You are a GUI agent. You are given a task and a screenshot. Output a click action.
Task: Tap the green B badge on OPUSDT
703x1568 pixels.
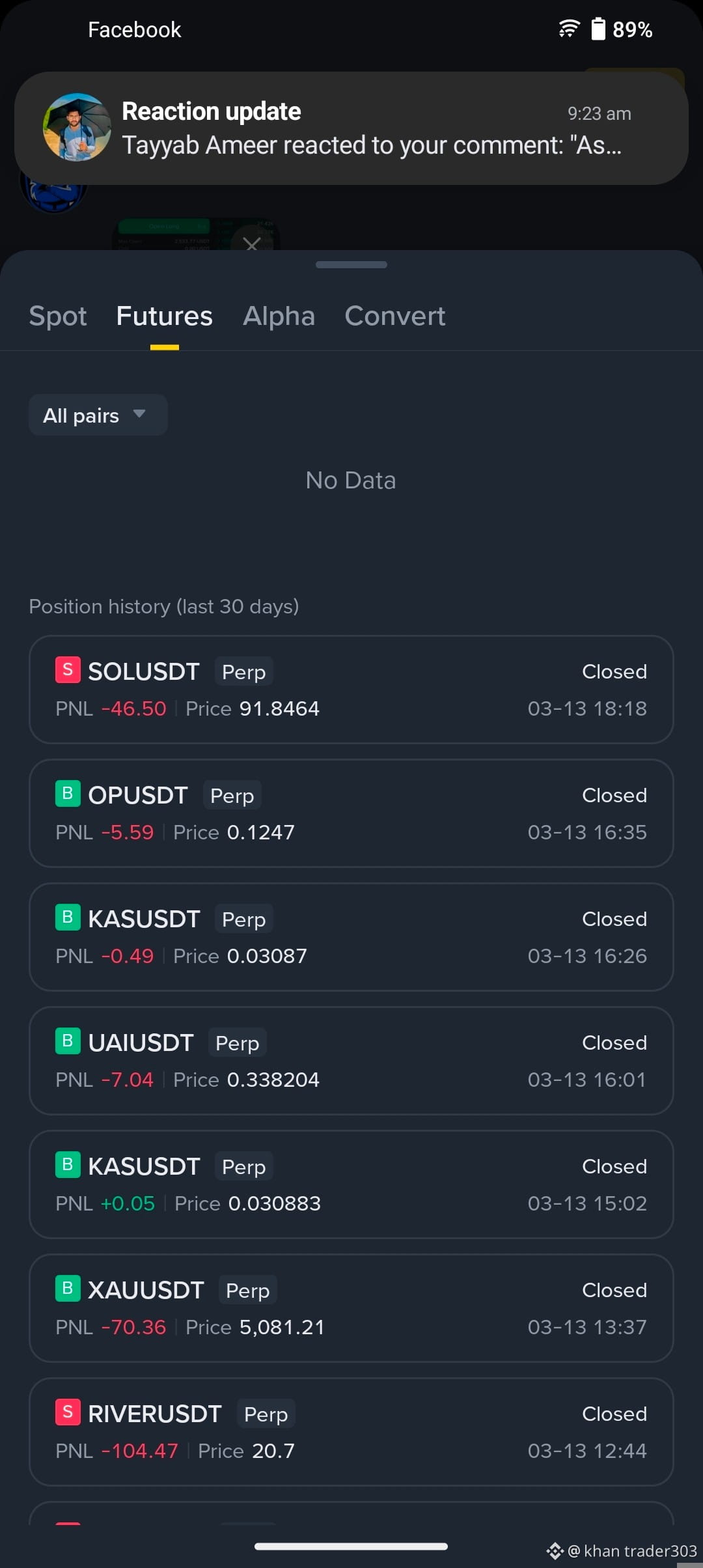[x=68, y=793]
